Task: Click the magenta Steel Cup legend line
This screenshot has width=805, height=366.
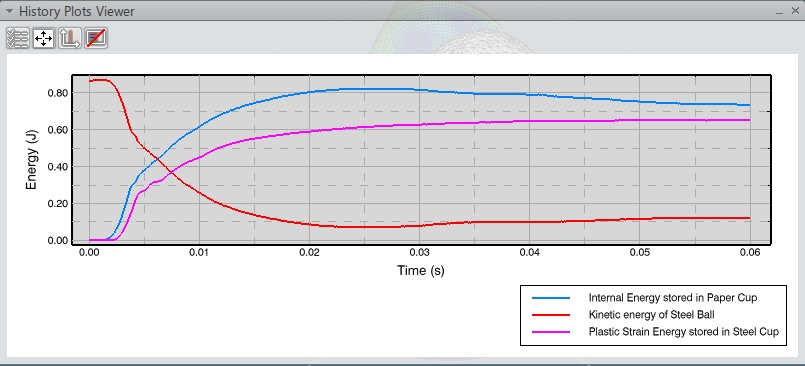Action: pyautogui.click(x=551, y=332)
